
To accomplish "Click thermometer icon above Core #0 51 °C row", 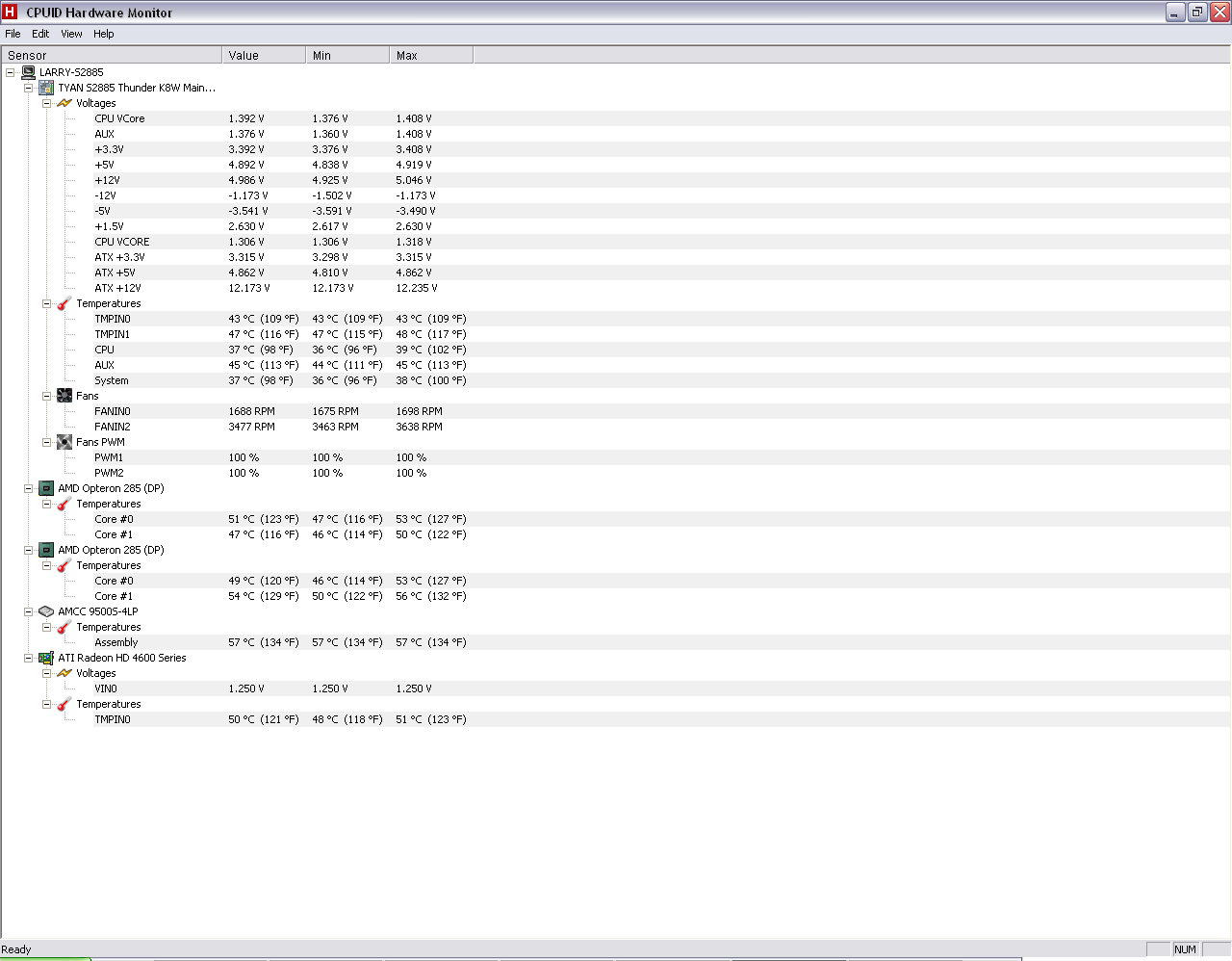I will [64, 504].
